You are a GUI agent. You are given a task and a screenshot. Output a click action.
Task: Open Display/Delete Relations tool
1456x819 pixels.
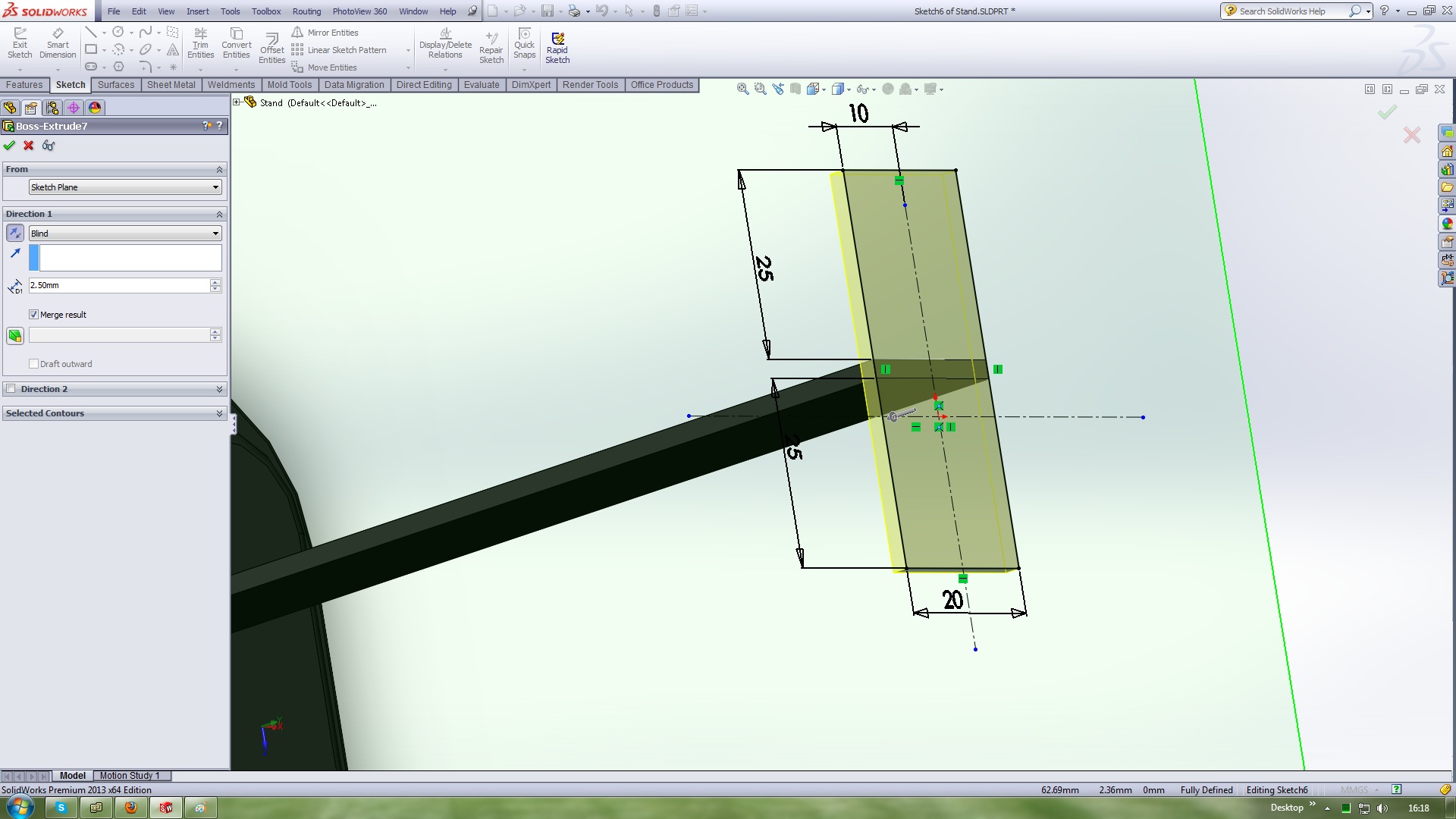[x=445, y=43]
